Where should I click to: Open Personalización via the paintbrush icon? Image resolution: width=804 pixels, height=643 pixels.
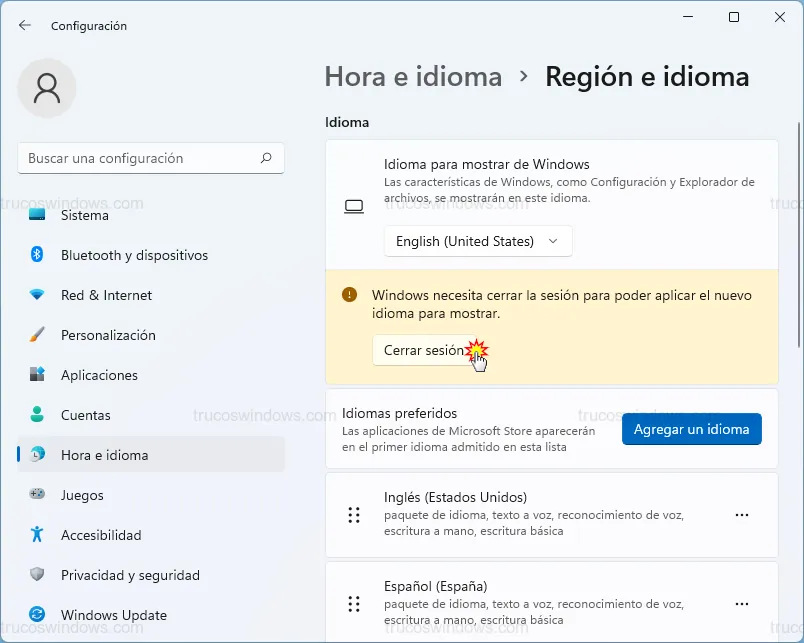37,335
